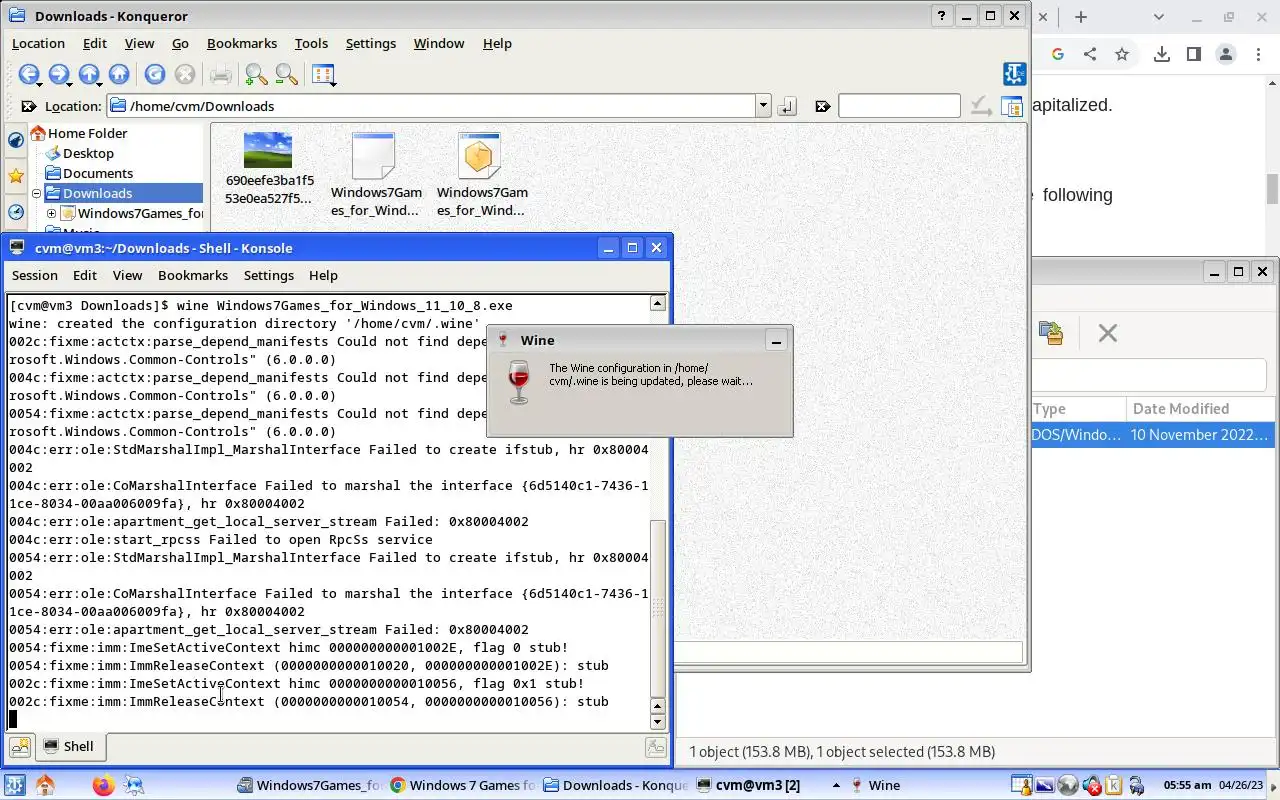Minimize the Wine configuration dialog
This screenshot has height=800, width=1280.
[776, 341]
